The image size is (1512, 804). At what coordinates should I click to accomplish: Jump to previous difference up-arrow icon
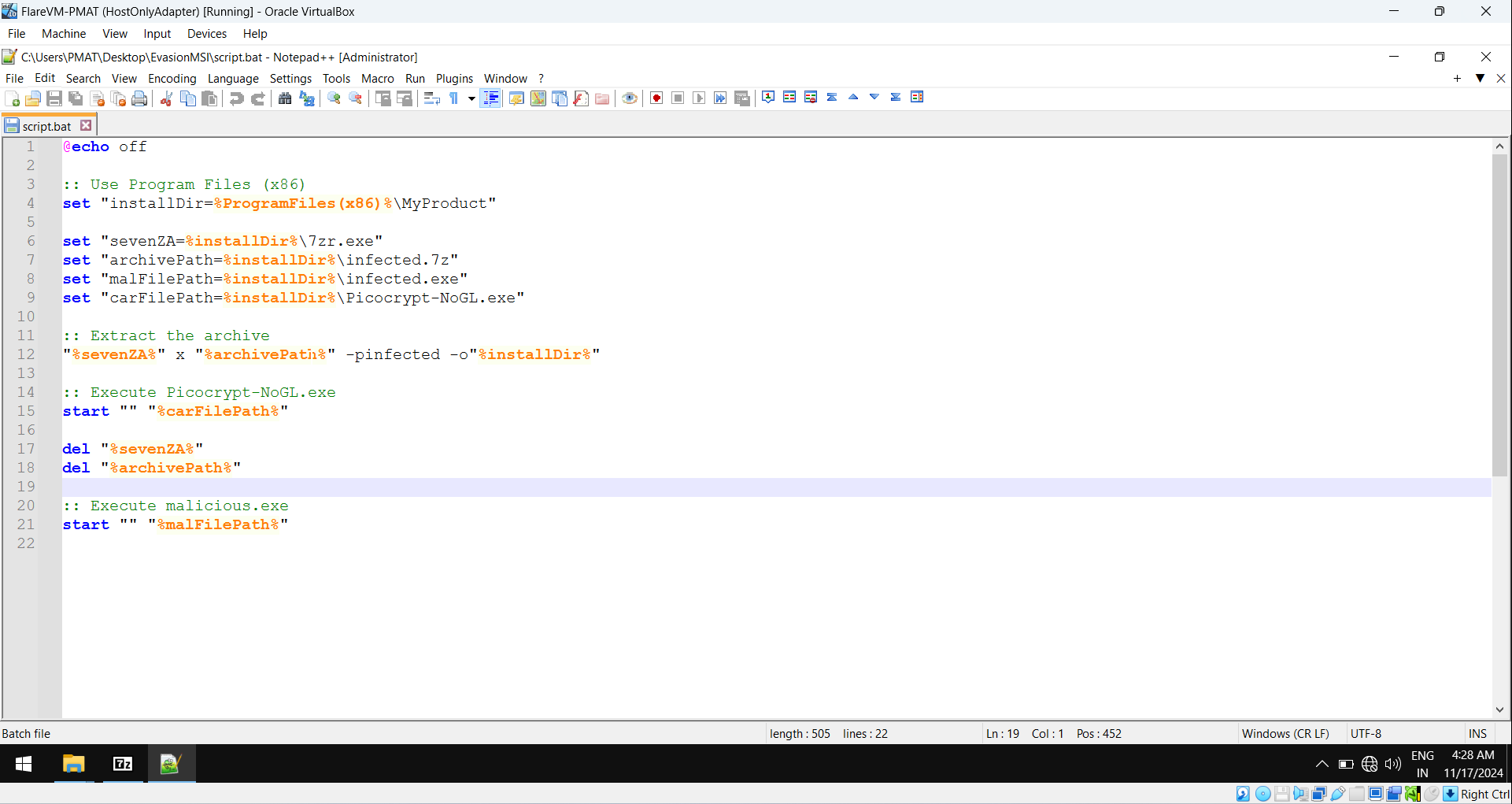853,97
